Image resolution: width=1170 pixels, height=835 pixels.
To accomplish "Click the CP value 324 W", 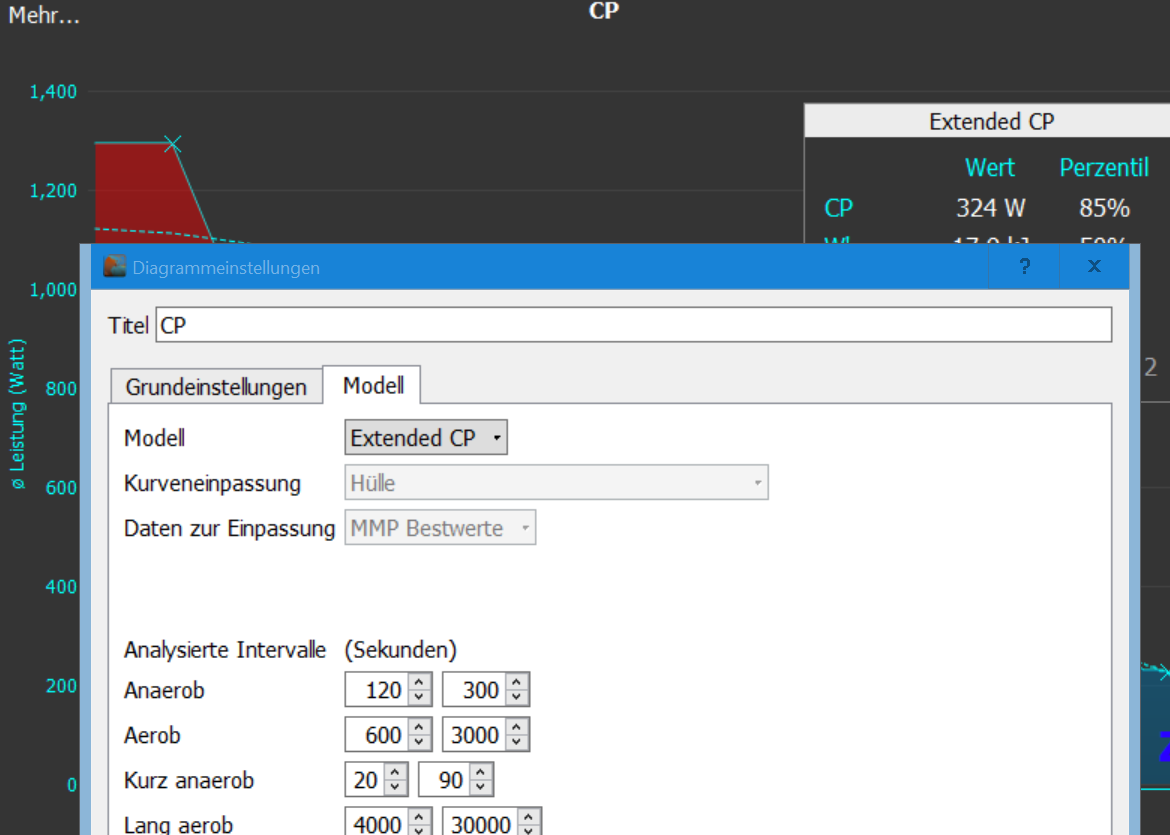I will pos(990,208).
